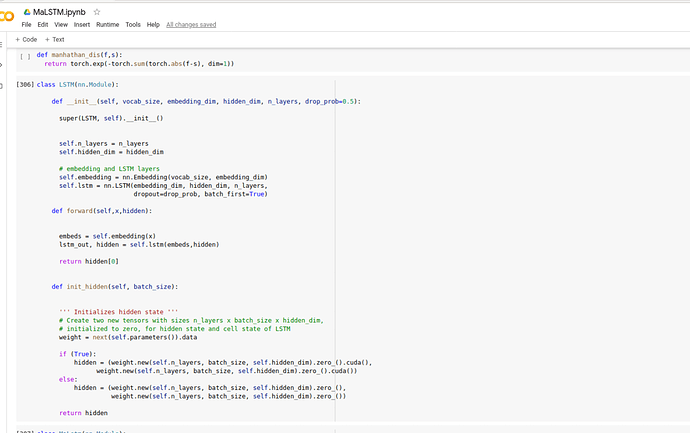Click the Google Drive icon beside the title
The image size is (690, 433).
click(x=25, y=11)
